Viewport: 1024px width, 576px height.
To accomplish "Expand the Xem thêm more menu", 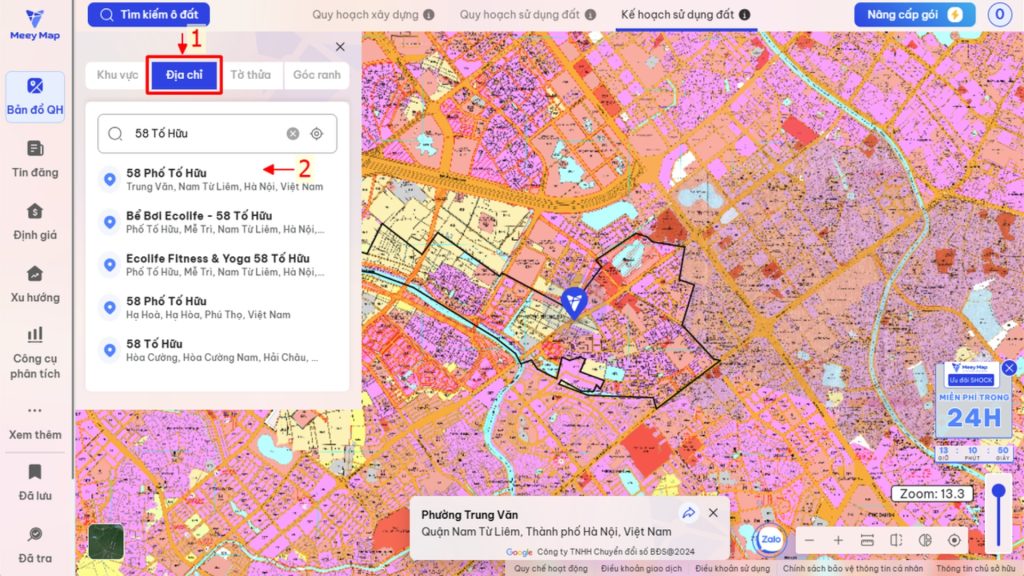I will 35,419.
